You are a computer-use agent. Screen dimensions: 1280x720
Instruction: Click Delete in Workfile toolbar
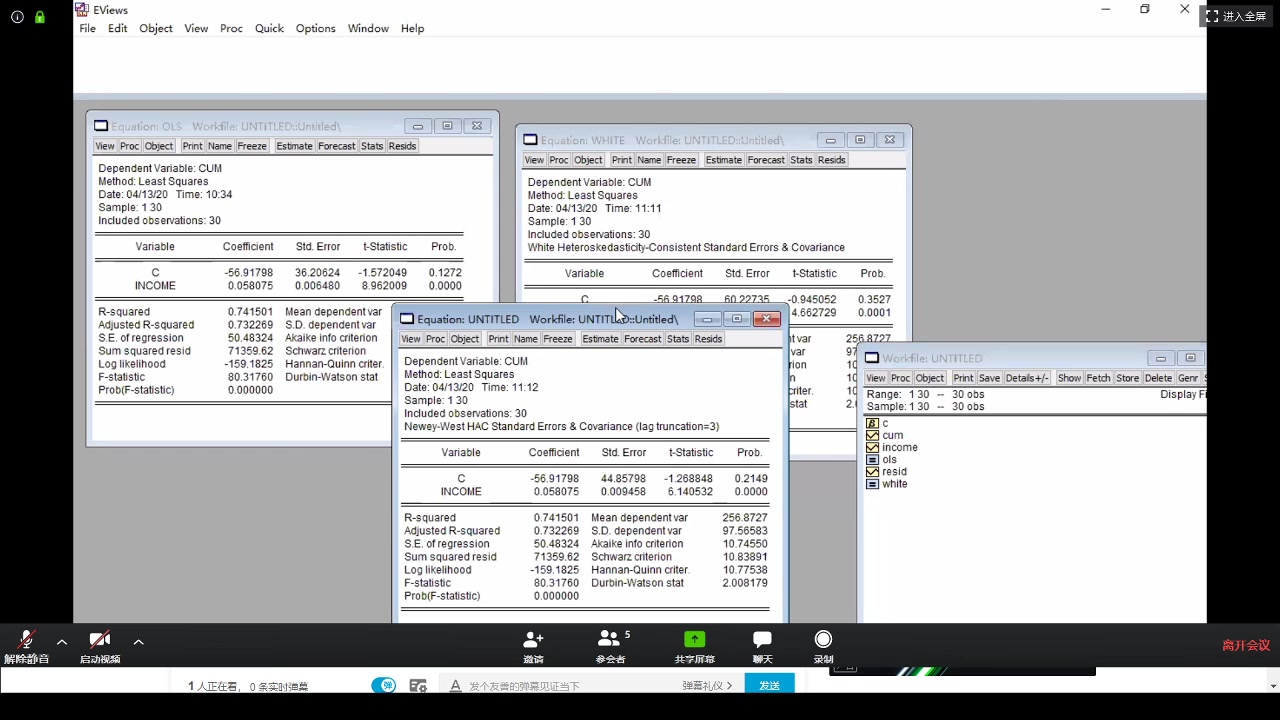(1158, 378)
